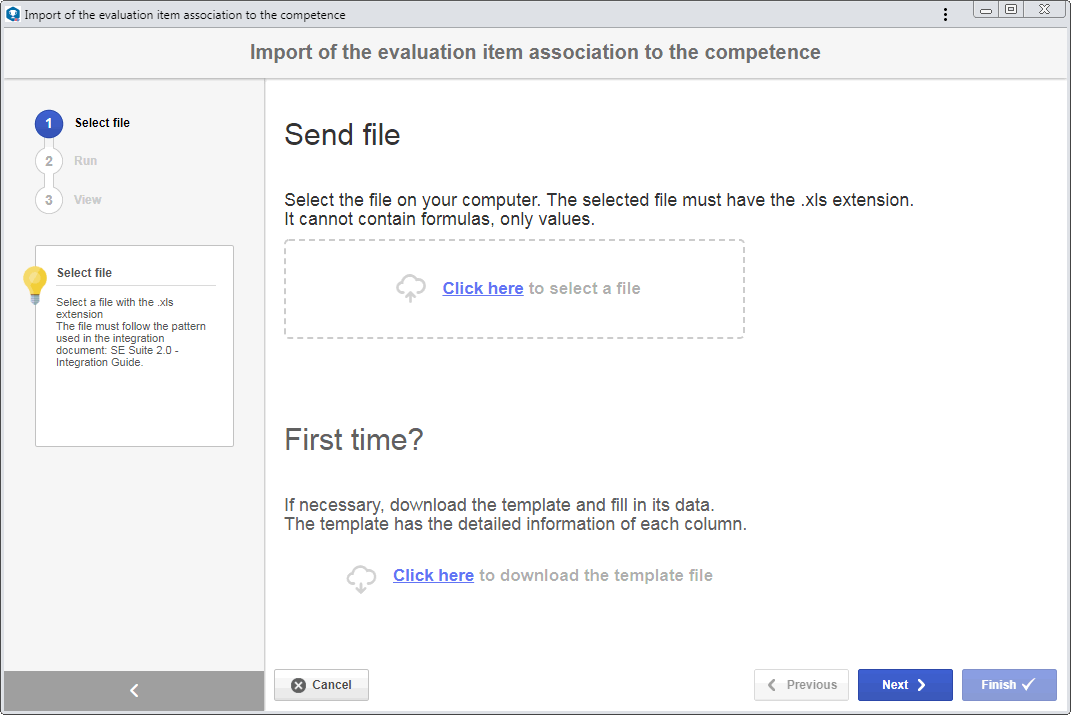
Task: Click inside the dashed file drop area
Action: click(514, 289)
